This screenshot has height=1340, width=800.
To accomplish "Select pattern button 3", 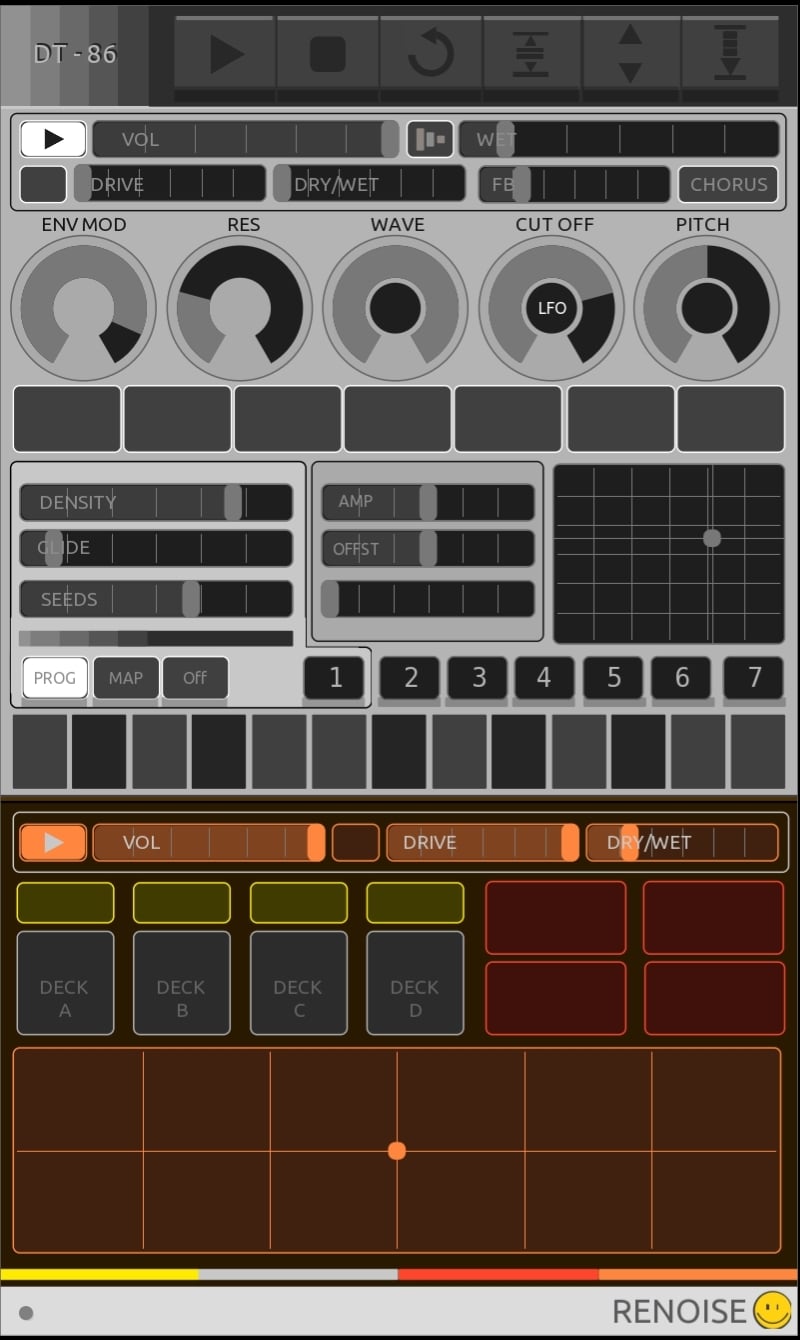I will (x=478, y=677).
